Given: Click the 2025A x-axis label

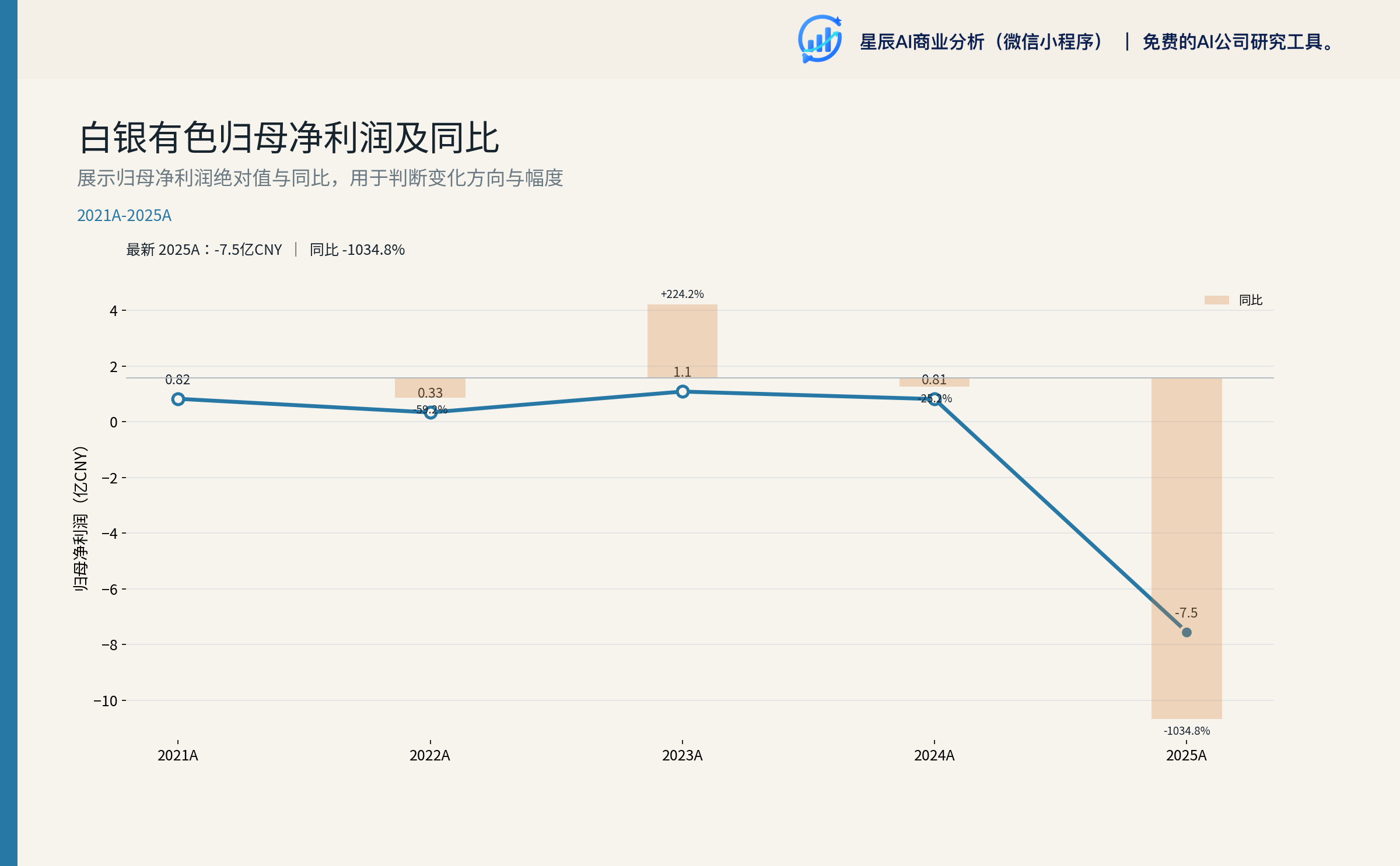Looking at the screenshot, I should [x=1186, y=755].
